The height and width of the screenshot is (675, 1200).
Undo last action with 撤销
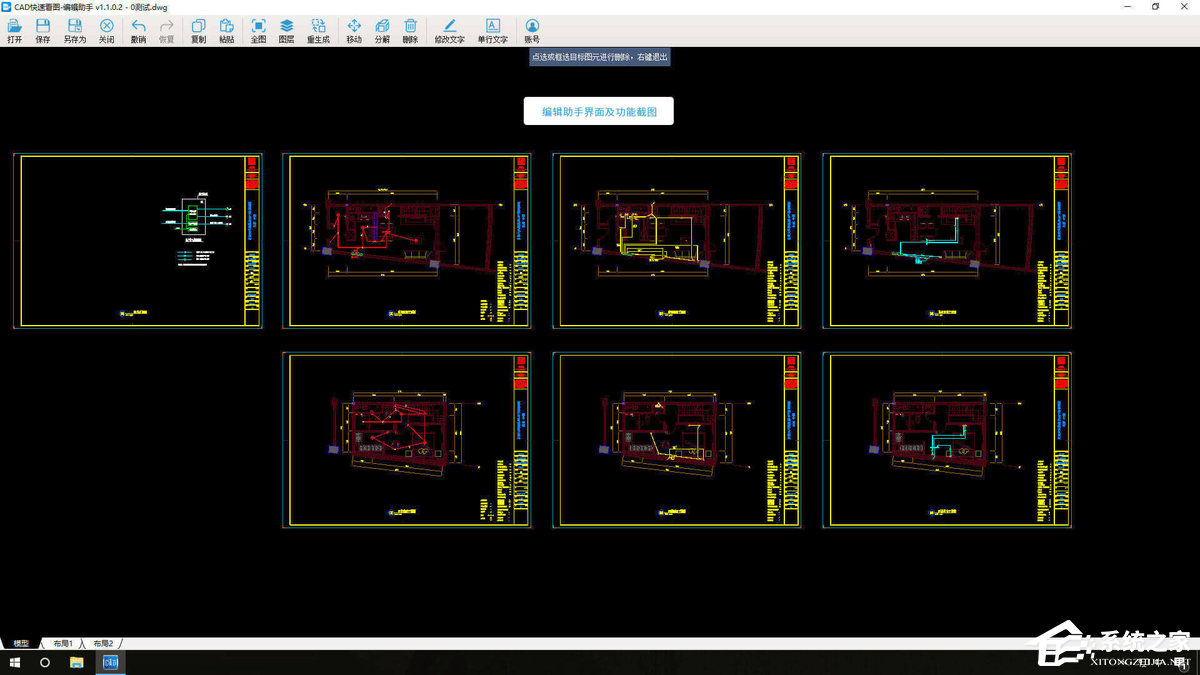pos(138,31)
